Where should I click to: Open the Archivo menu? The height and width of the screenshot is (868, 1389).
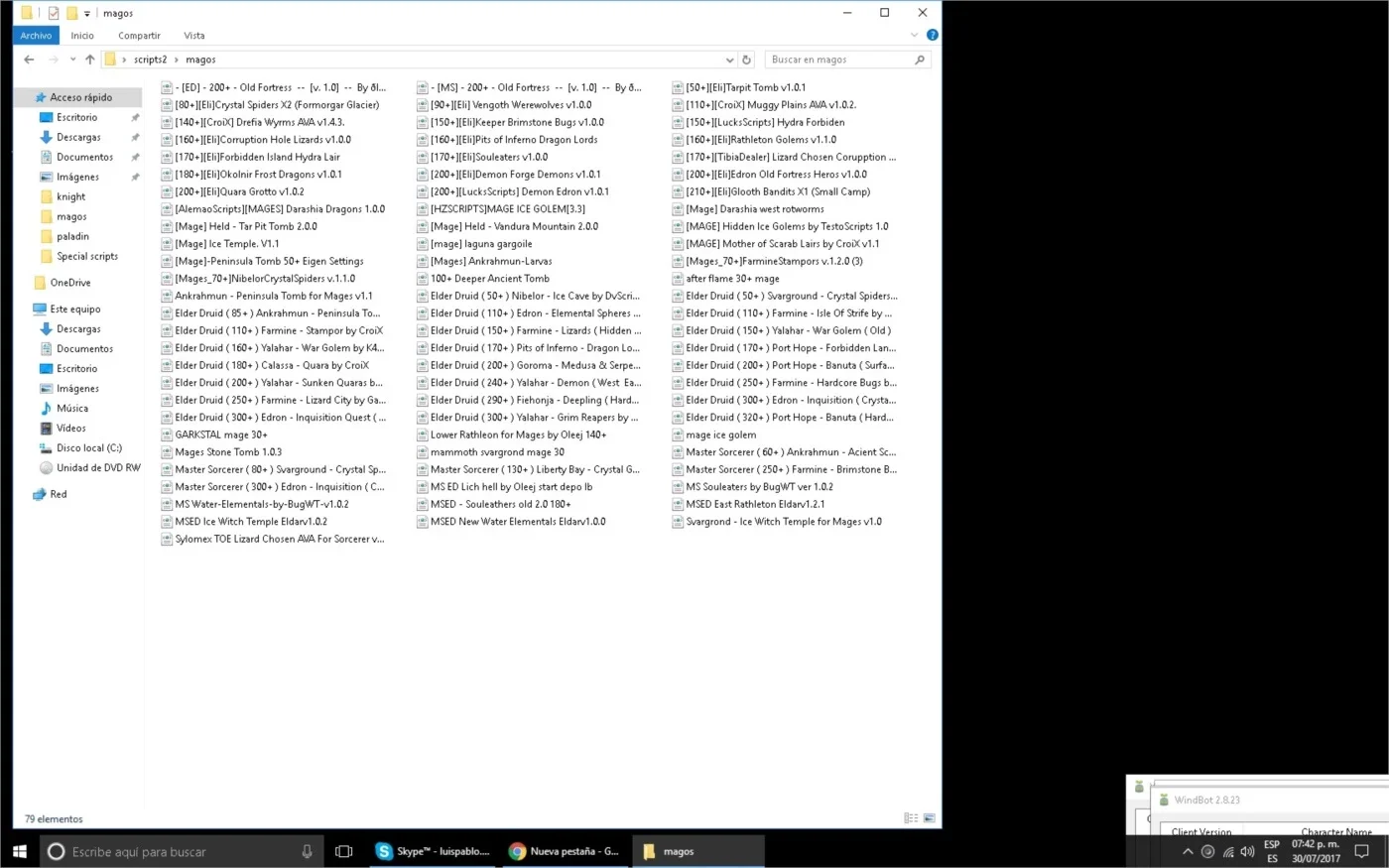coord(36,35)
